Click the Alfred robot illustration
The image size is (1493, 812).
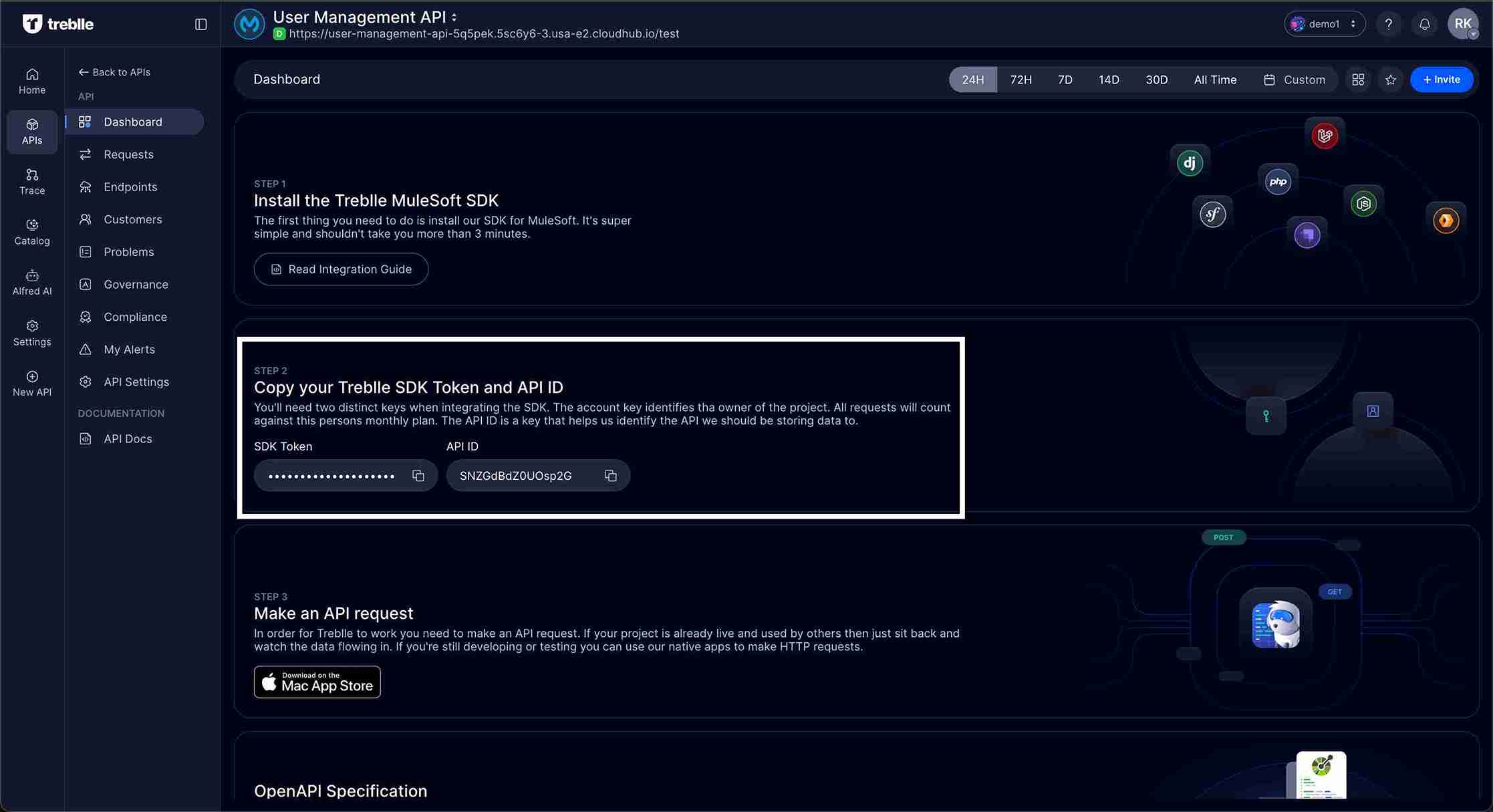[1276, 624]
